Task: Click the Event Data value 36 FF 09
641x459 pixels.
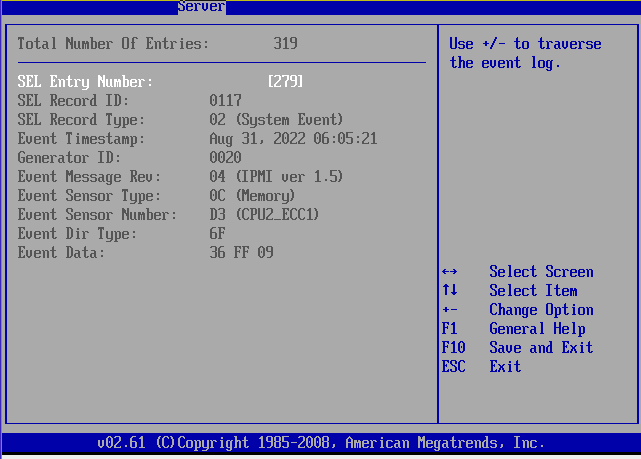Action: [x=241, y=253]
